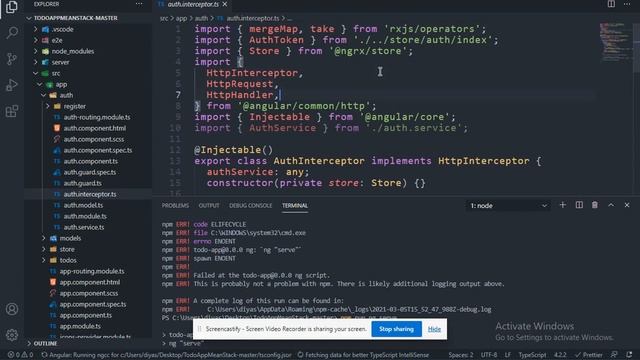Split the terminal panel
Image resolution: width=640 pixels, height=360 pixels.
point(579,205)
